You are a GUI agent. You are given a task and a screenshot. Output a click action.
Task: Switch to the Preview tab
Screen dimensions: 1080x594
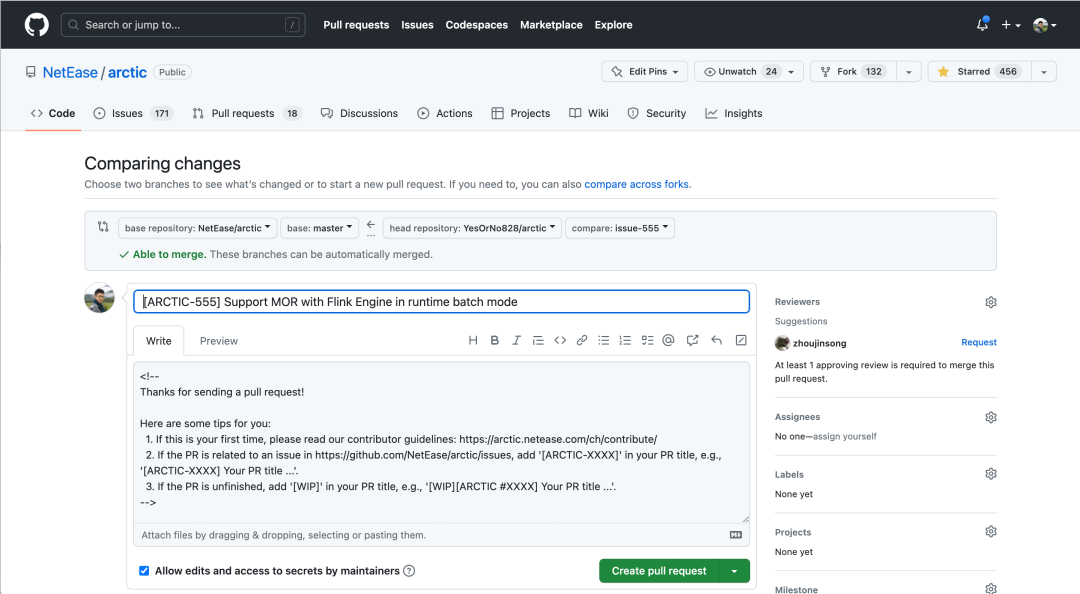point(219,341)
